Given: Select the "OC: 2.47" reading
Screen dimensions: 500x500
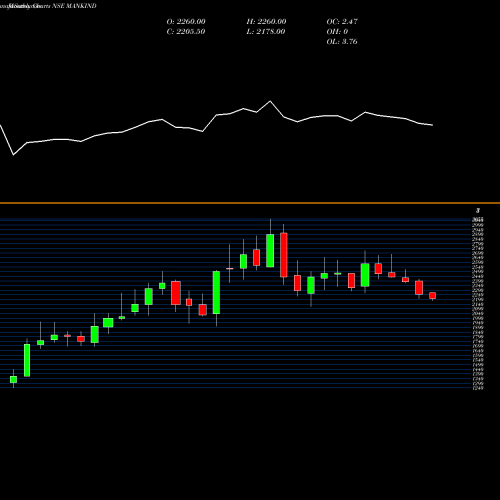Looking at the screenshot, I should pos(342,21).
